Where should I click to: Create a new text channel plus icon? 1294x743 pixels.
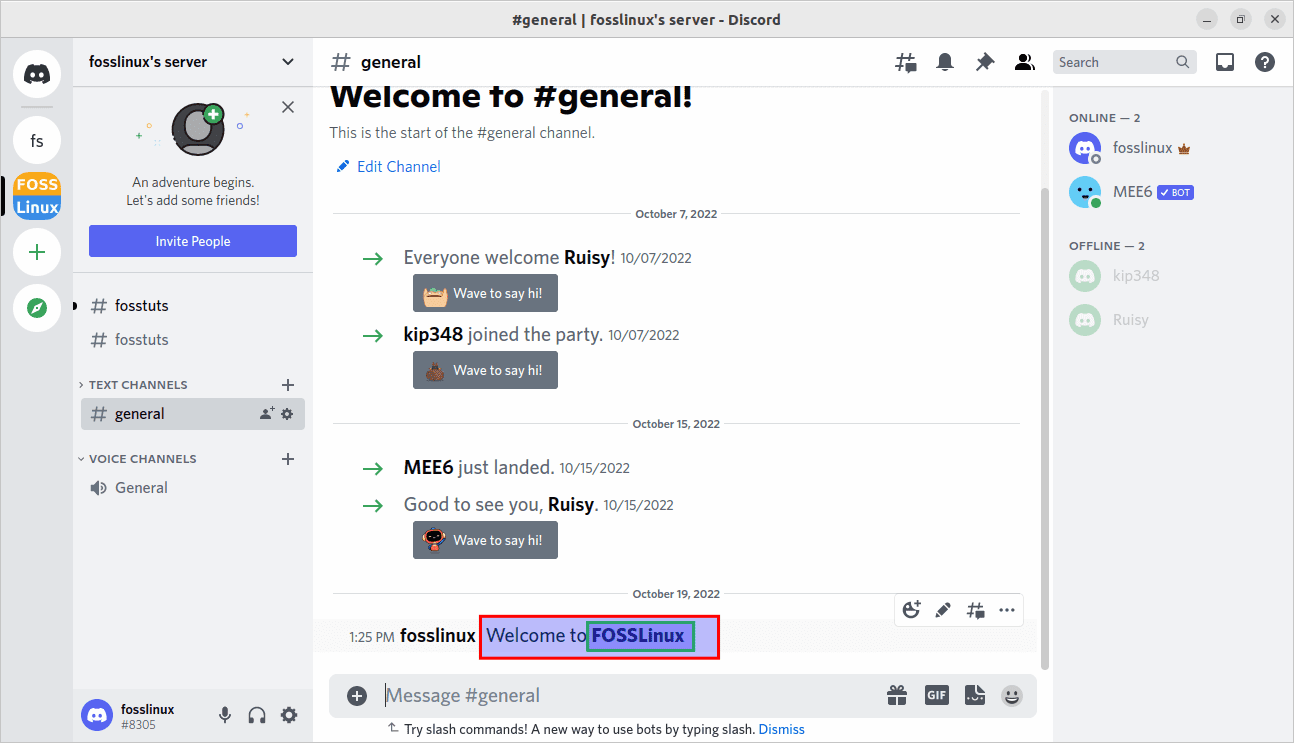[x=288, y=385]
